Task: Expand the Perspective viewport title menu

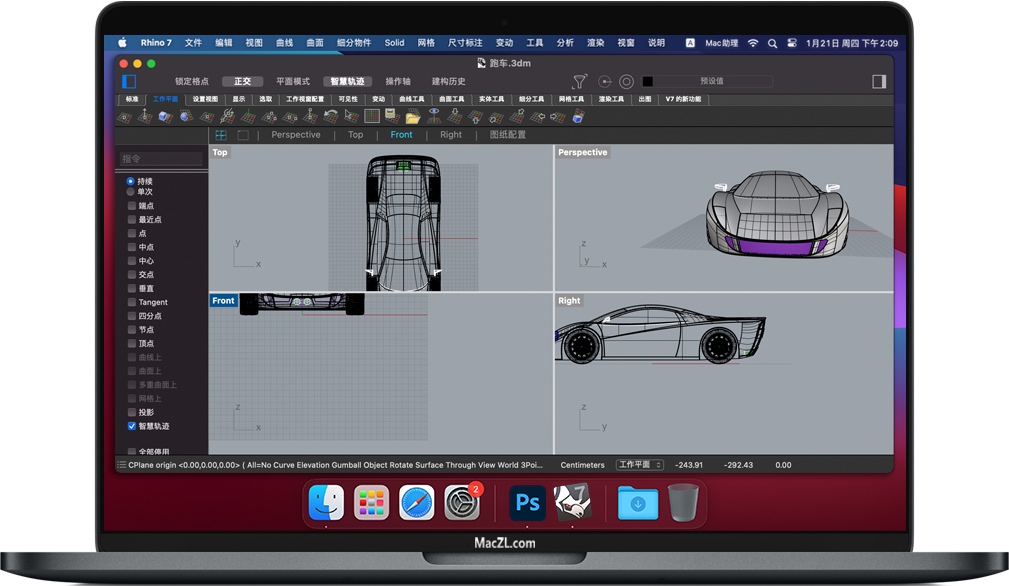Action: coord(582,153)
